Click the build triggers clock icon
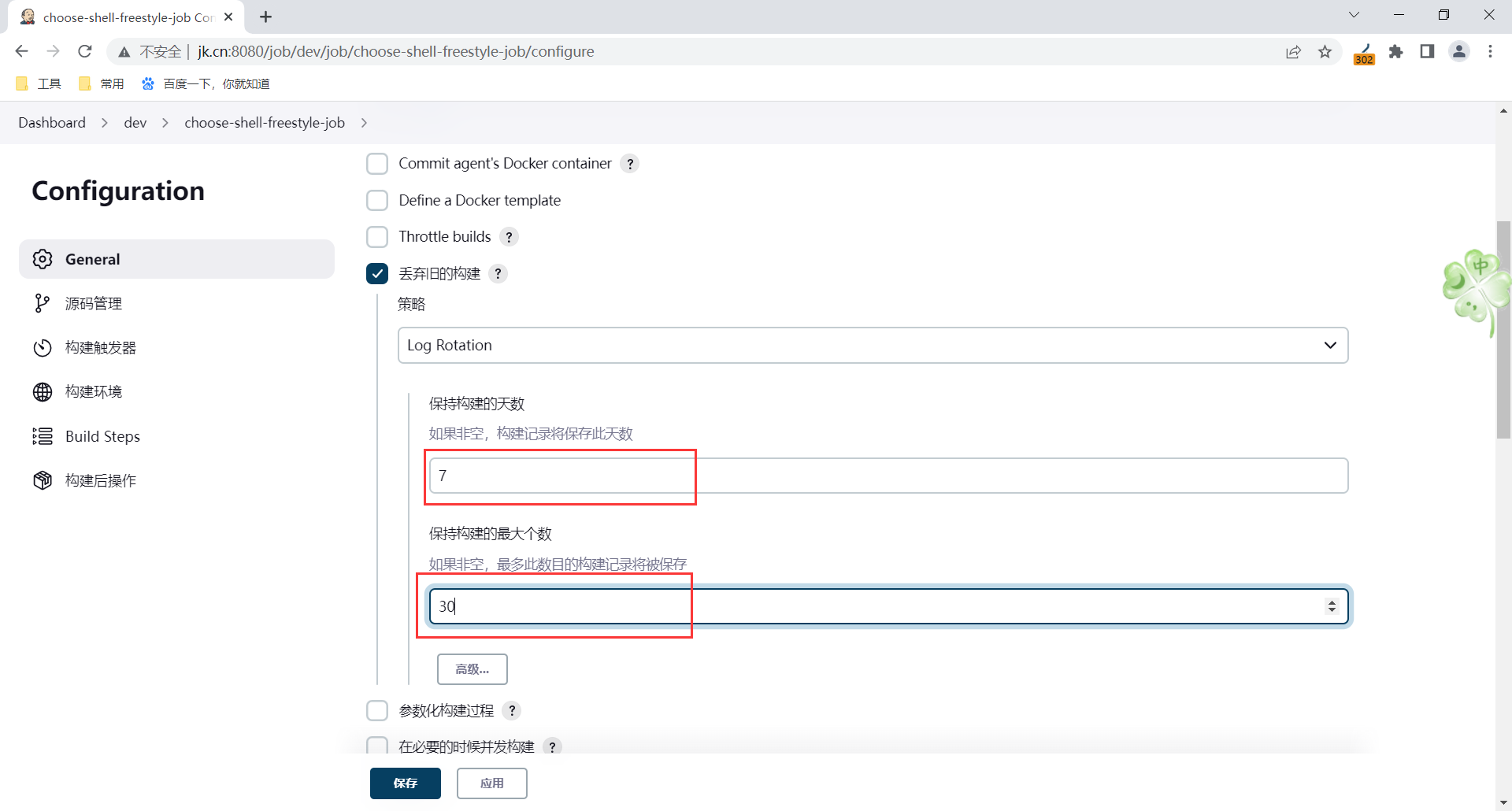 [x=43, y=347]
